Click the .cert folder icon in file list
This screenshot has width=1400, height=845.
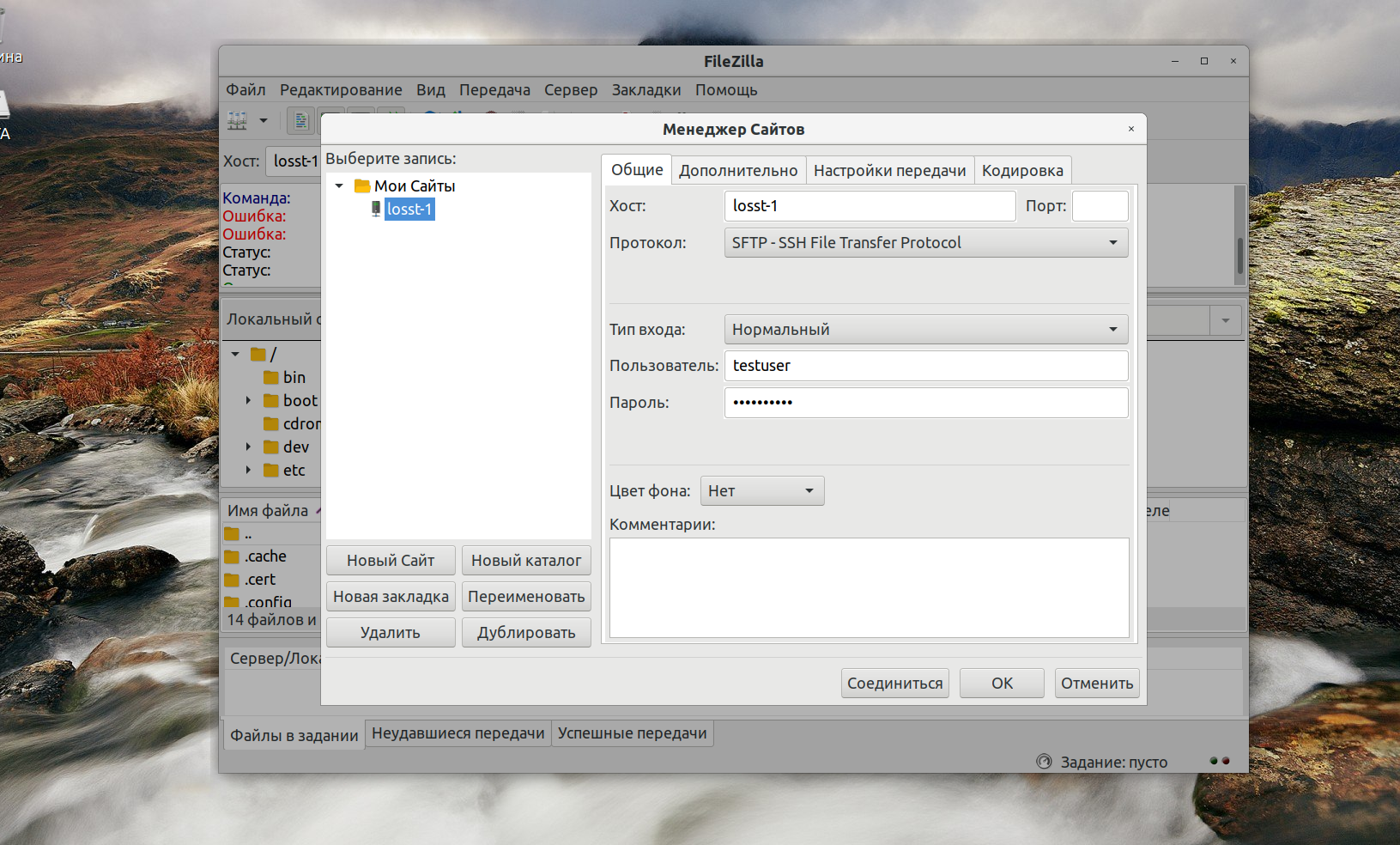(232, 580)
